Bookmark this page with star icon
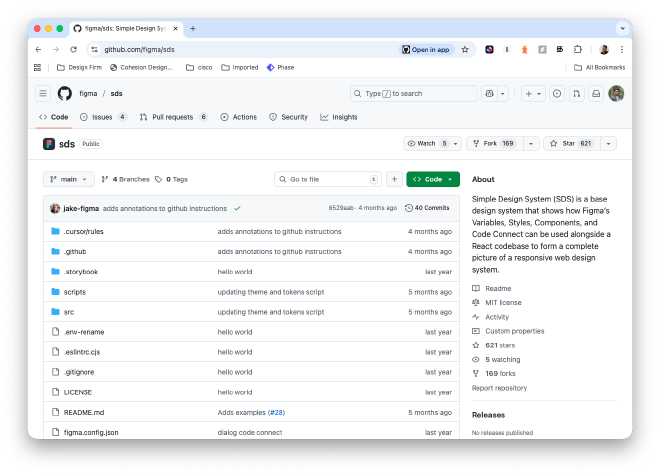 [465, 50]
